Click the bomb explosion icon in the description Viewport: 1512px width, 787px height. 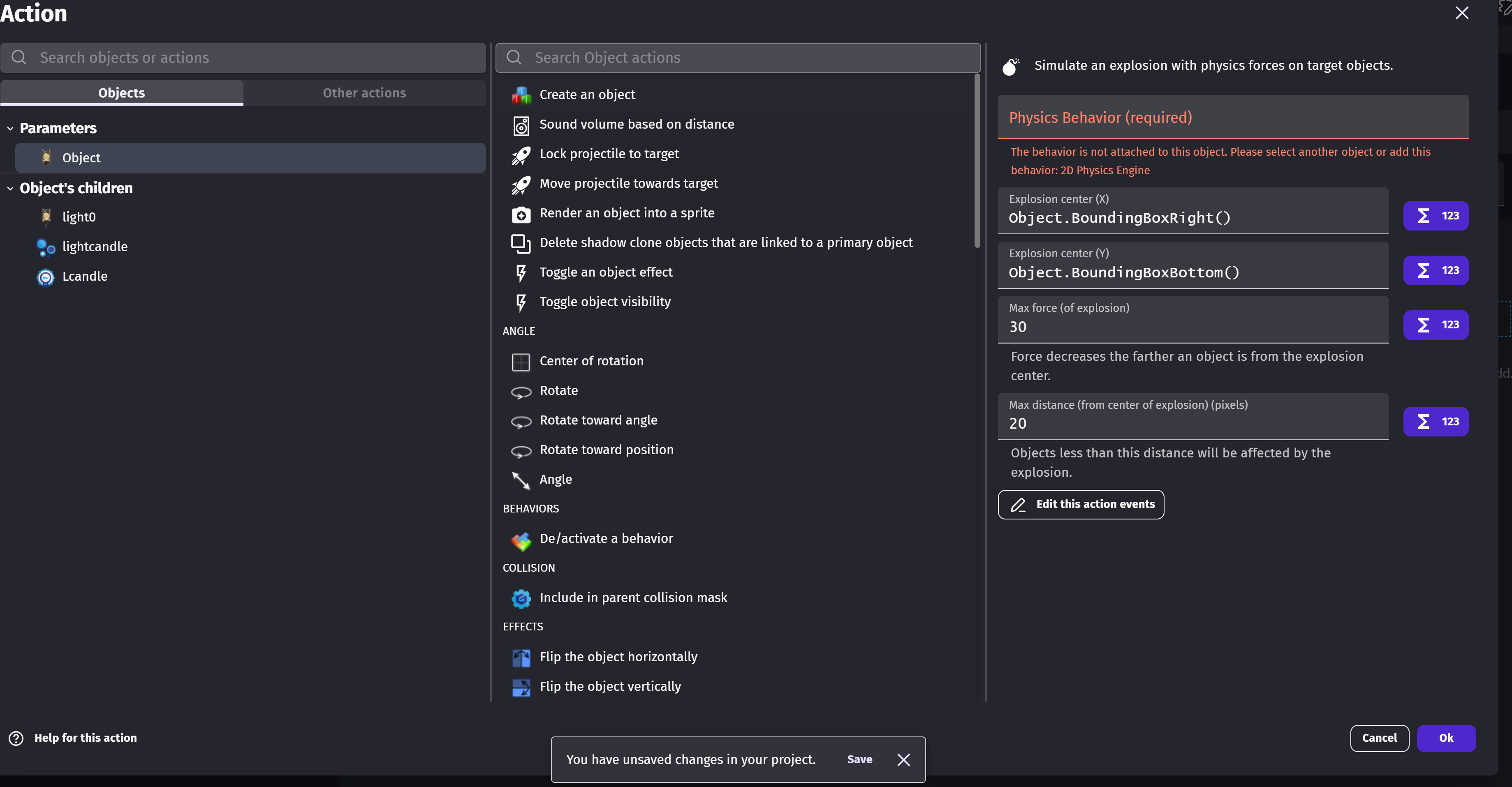pos(1011,66)
